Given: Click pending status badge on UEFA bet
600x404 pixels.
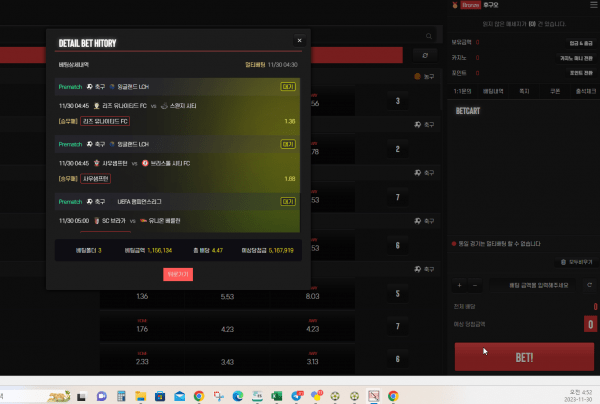Looking at the screenshot, I should tap(288, 202).
